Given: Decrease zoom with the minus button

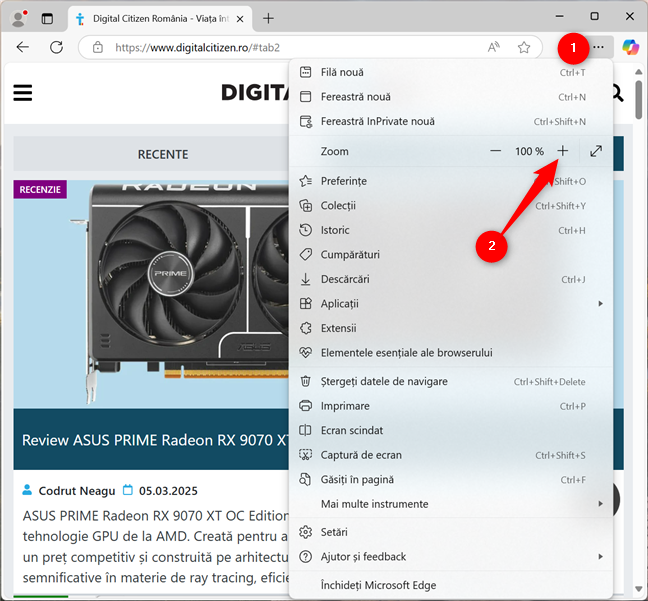Looking at the screenshot, I should [x=496, y=151].
